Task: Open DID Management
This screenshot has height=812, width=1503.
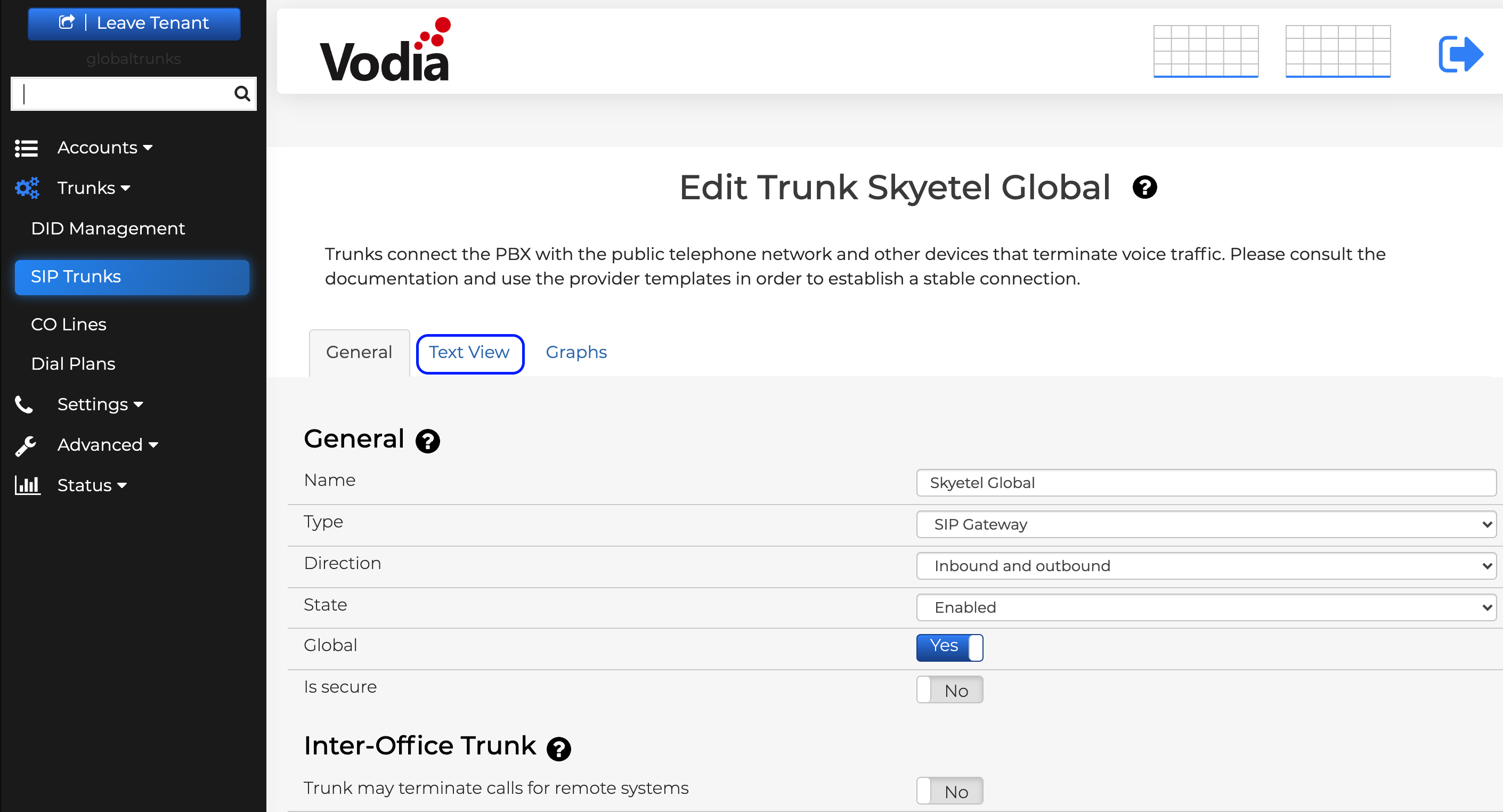Action: point(108,228)
